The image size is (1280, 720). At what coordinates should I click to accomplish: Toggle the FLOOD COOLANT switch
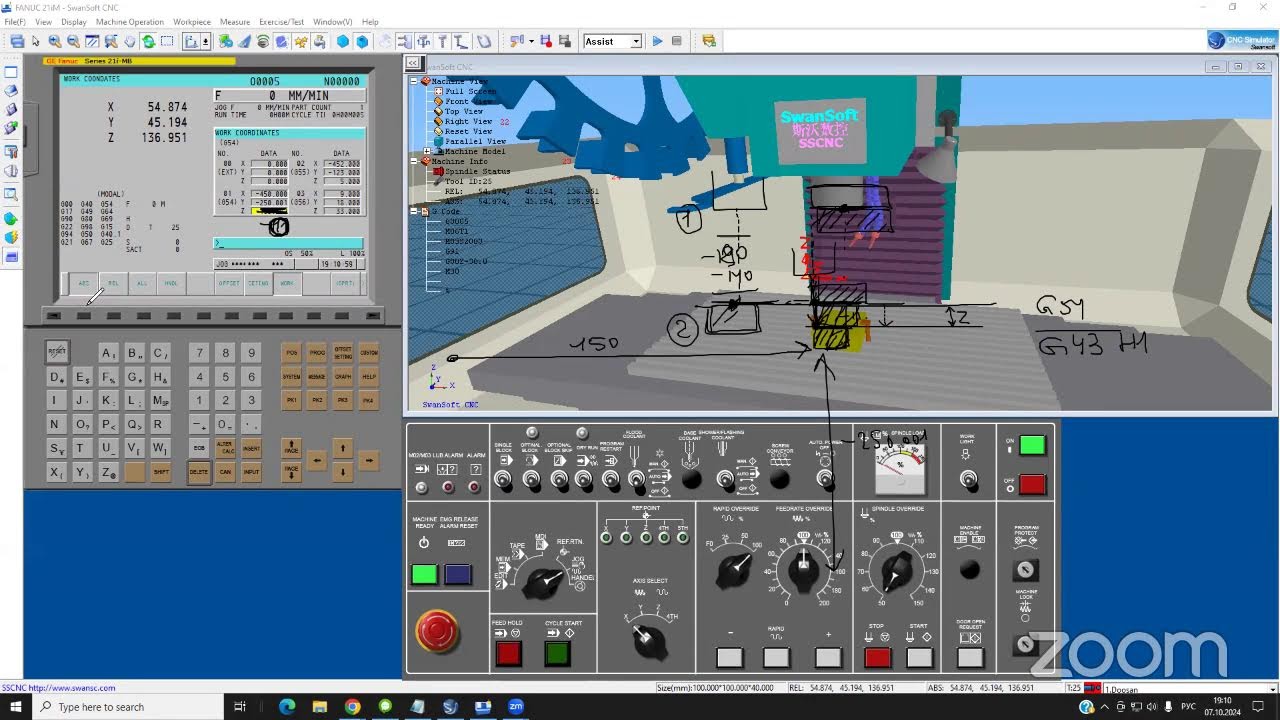(x=637, y=480)
